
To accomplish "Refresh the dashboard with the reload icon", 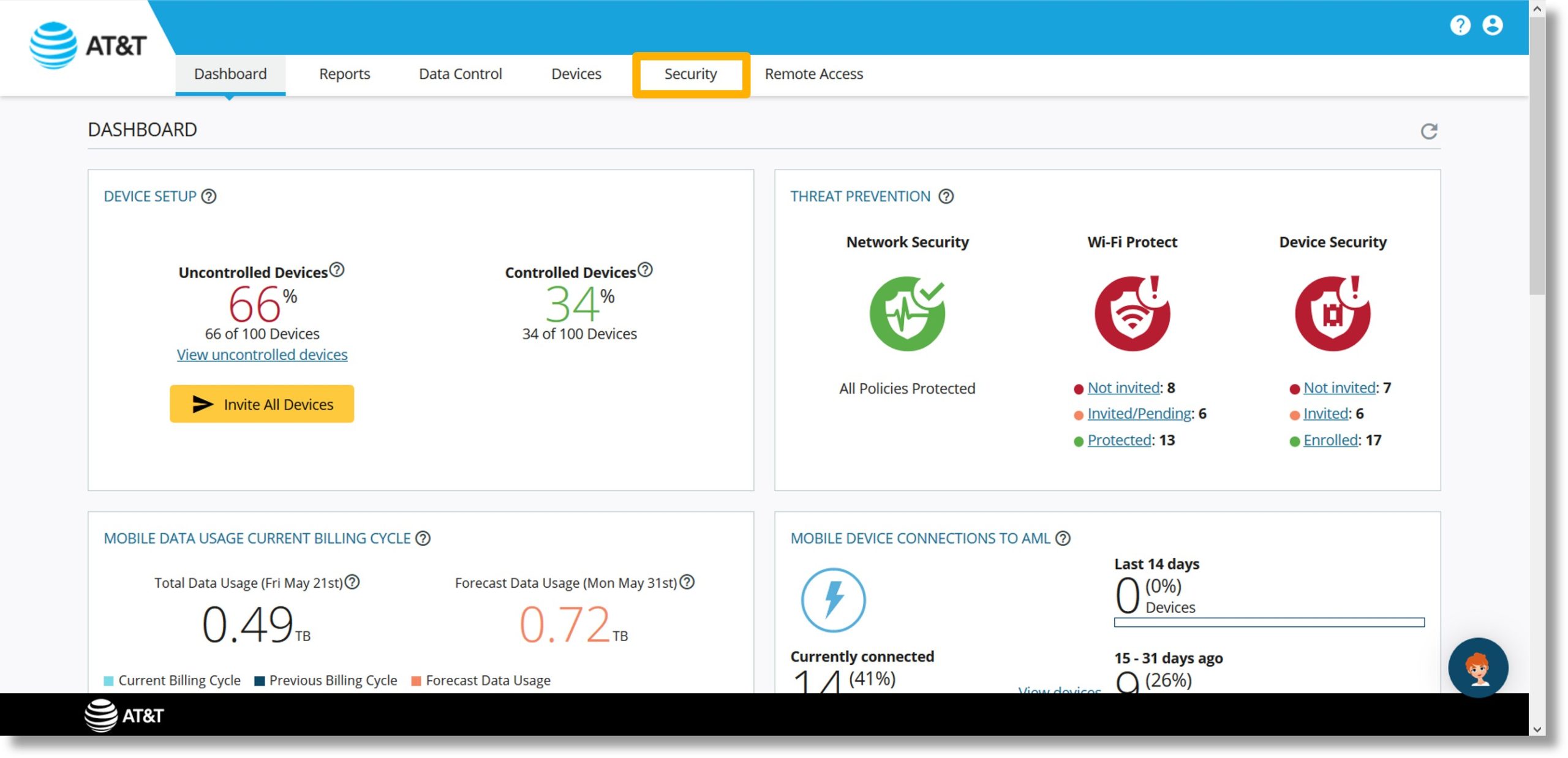I will point(1429,131).
